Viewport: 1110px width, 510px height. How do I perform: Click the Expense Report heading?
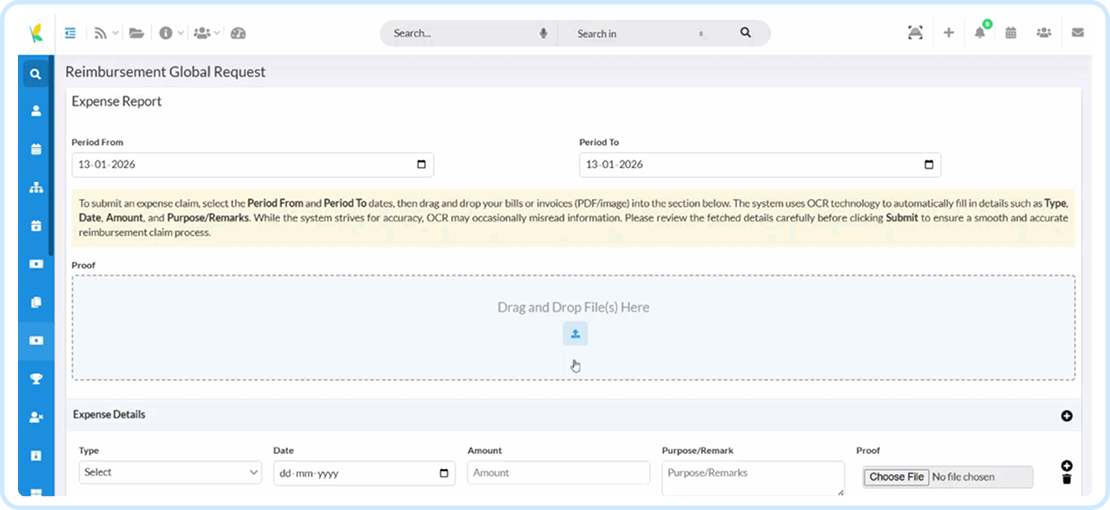[117, 101]
